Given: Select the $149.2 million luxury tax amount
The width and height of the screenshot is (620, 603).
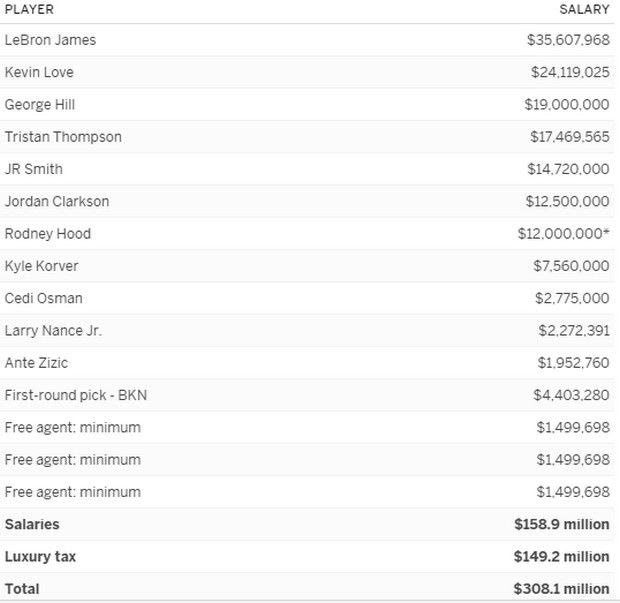Looking at the screenshot, I should [x=561, y=556].
